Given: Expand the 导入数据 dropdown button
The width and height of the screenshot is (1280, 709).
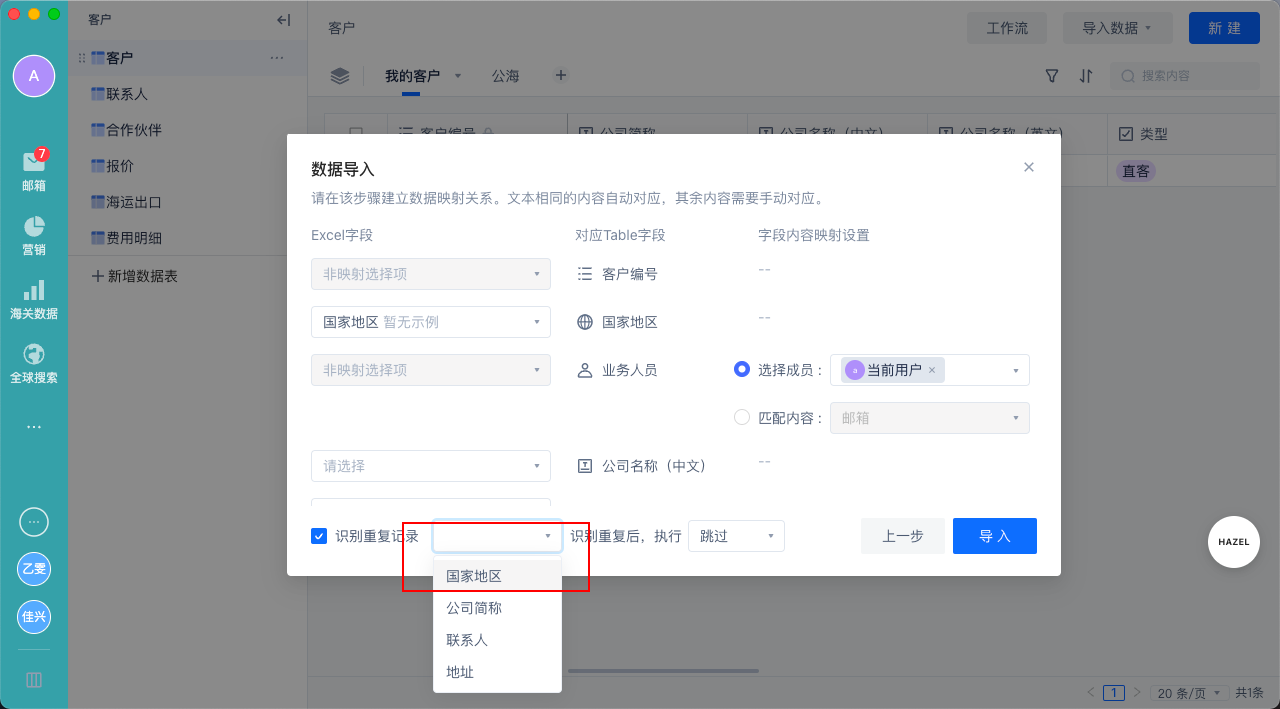Looking at the screenshot, I should (1117, 28).
